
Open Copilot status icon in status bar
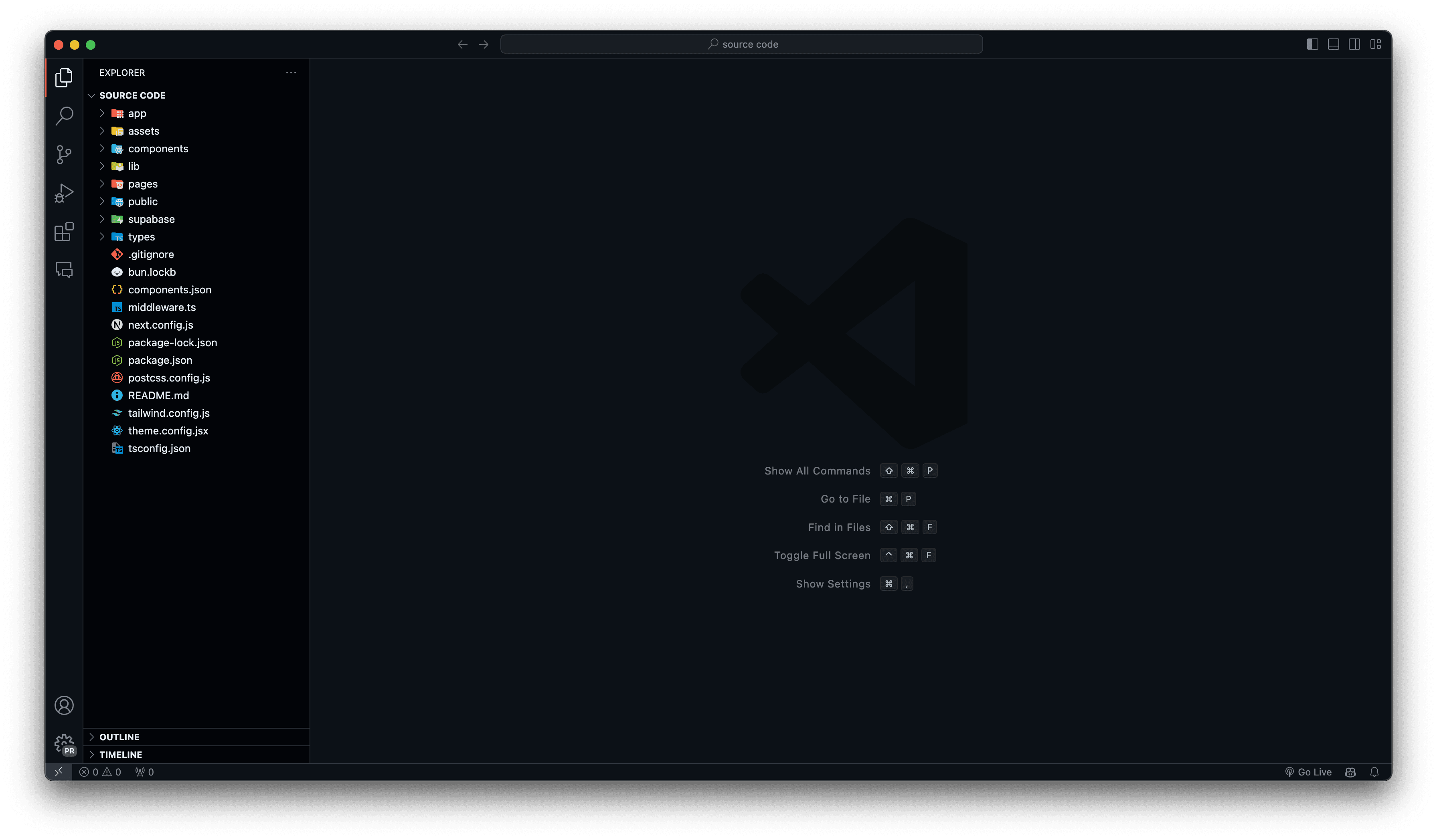[1350, 771]
